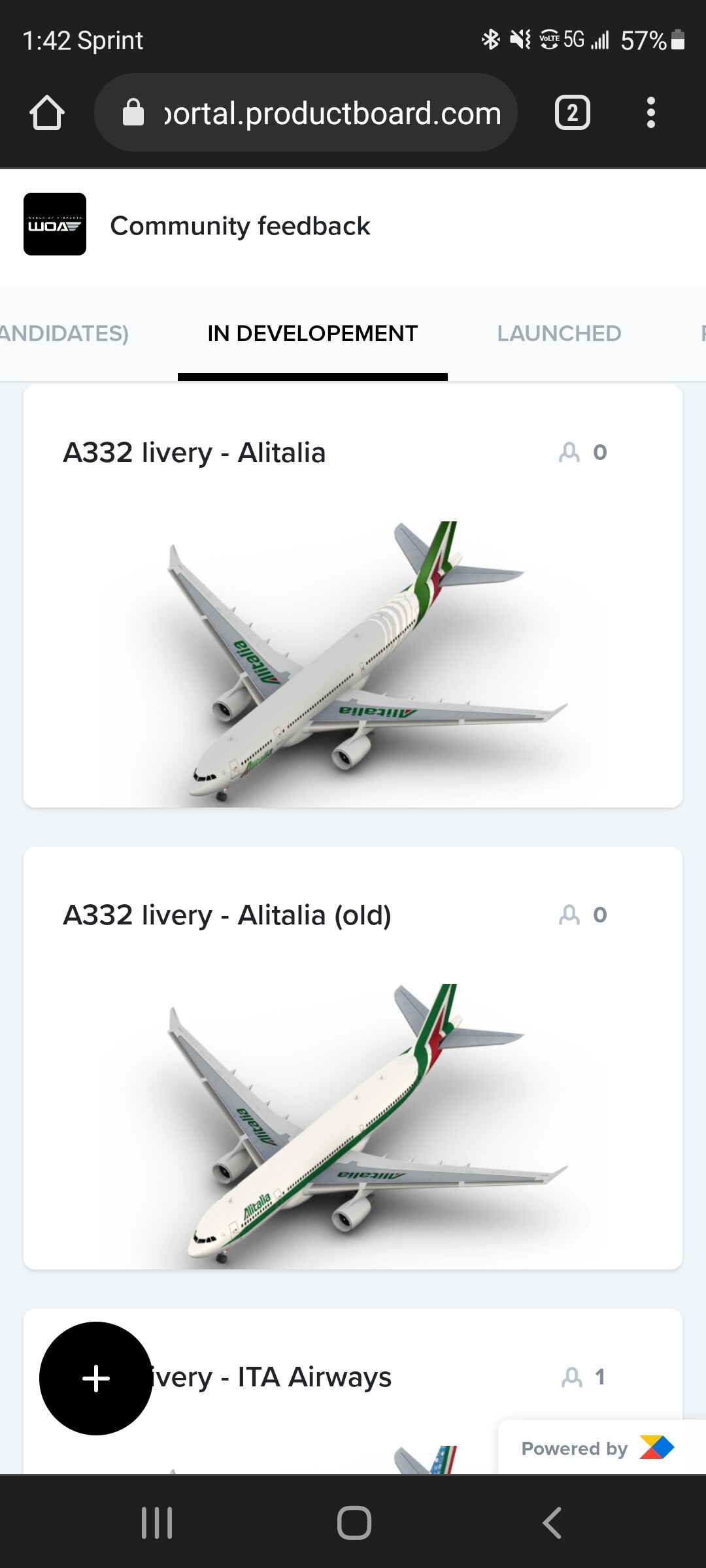706x1568 pixels.
Task: Select the In Developement tab
Action: coord(312,333)
